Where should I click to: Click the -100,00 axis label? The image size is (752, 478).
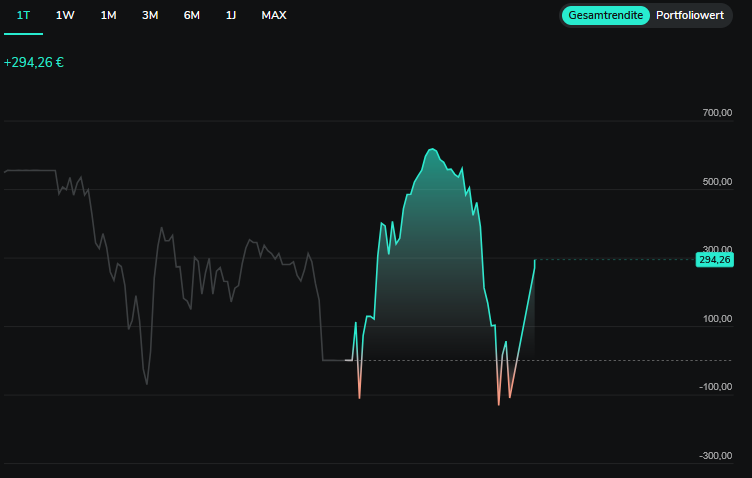pos(715,387)
